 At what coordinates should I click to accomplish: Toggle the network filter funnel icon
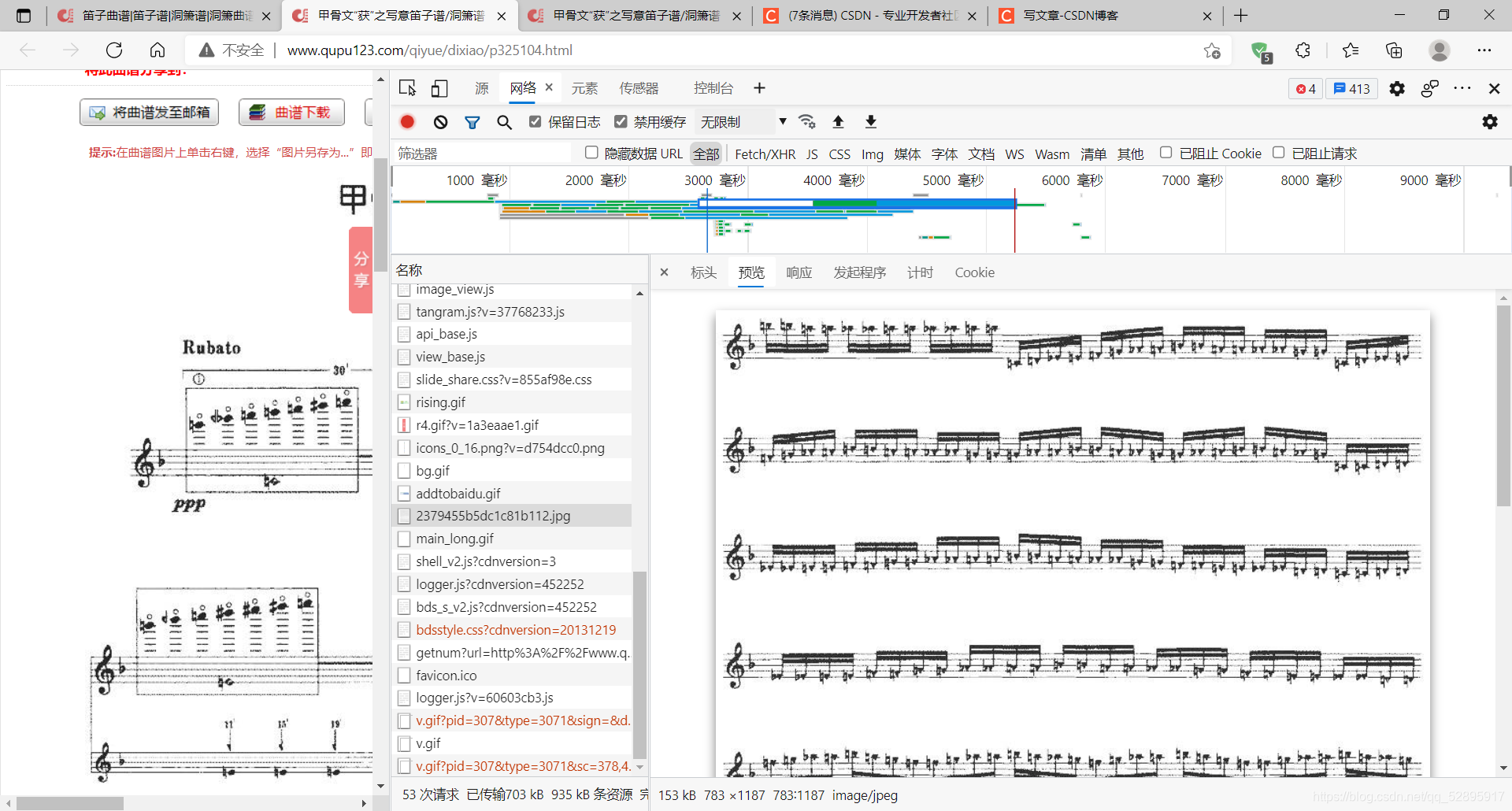click(x=472, y=122)
